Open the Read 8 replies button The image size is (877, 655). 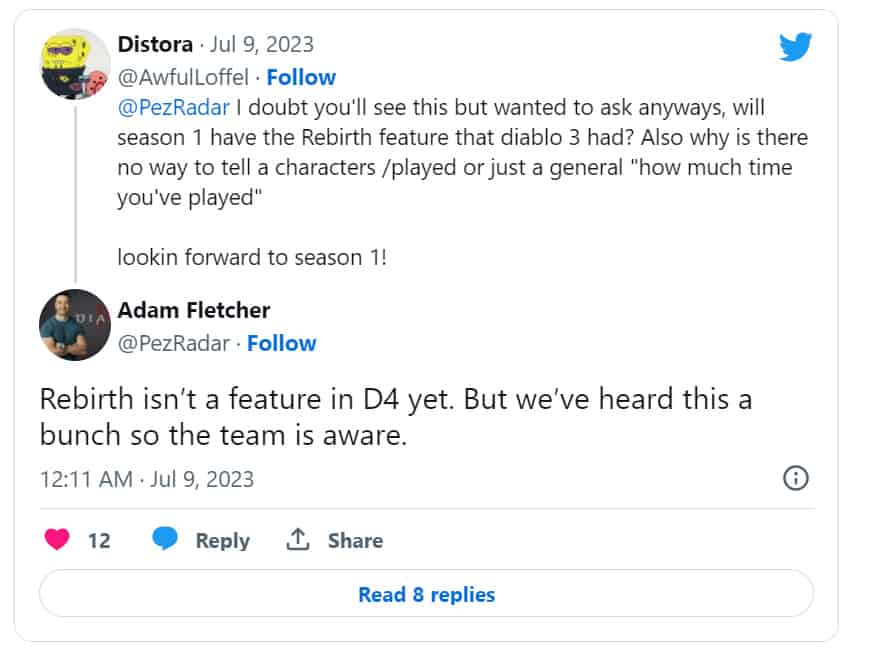pos(426,595)
